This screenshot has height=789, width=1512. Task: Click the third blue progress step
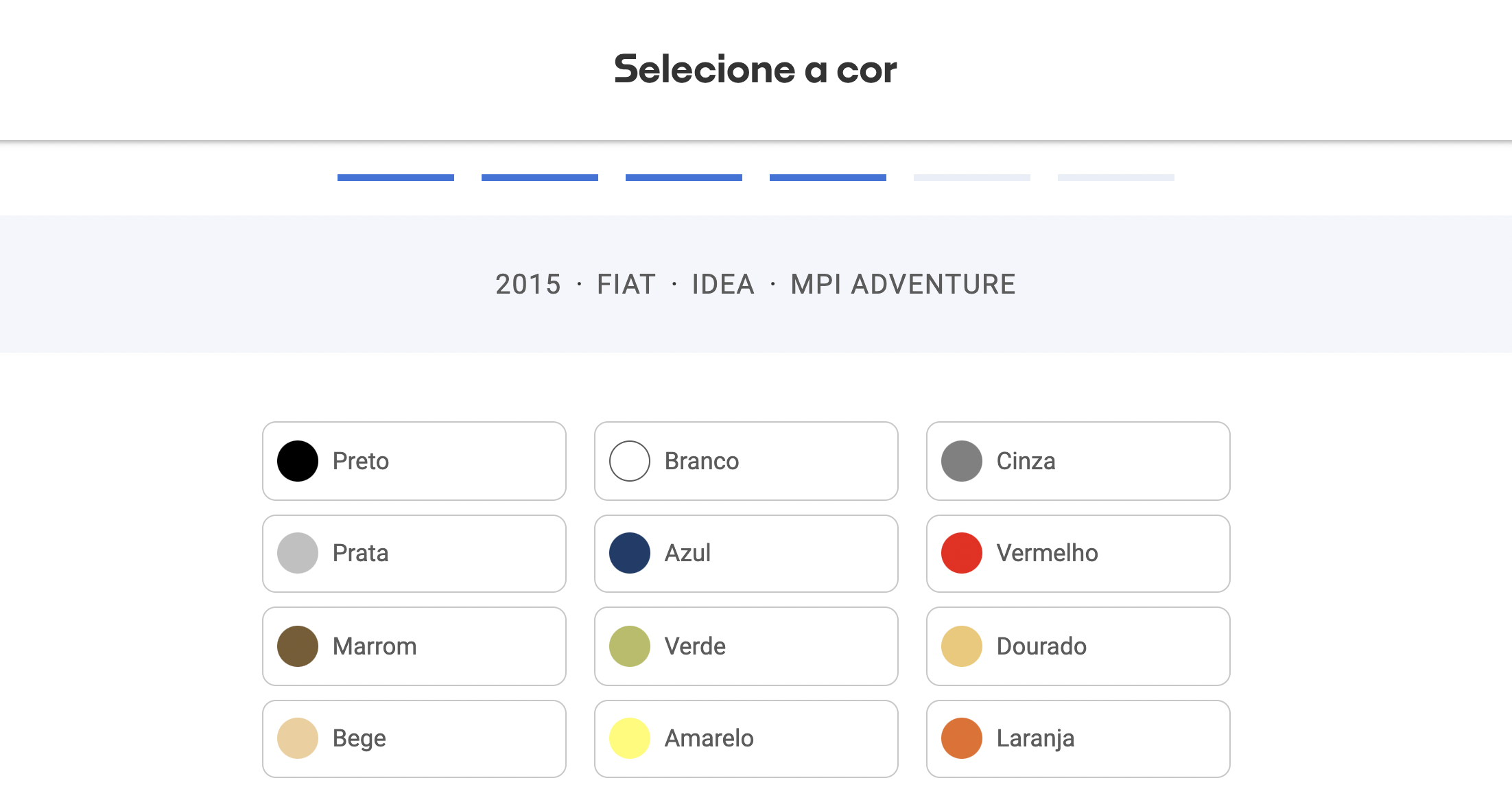tap(684, 178)
